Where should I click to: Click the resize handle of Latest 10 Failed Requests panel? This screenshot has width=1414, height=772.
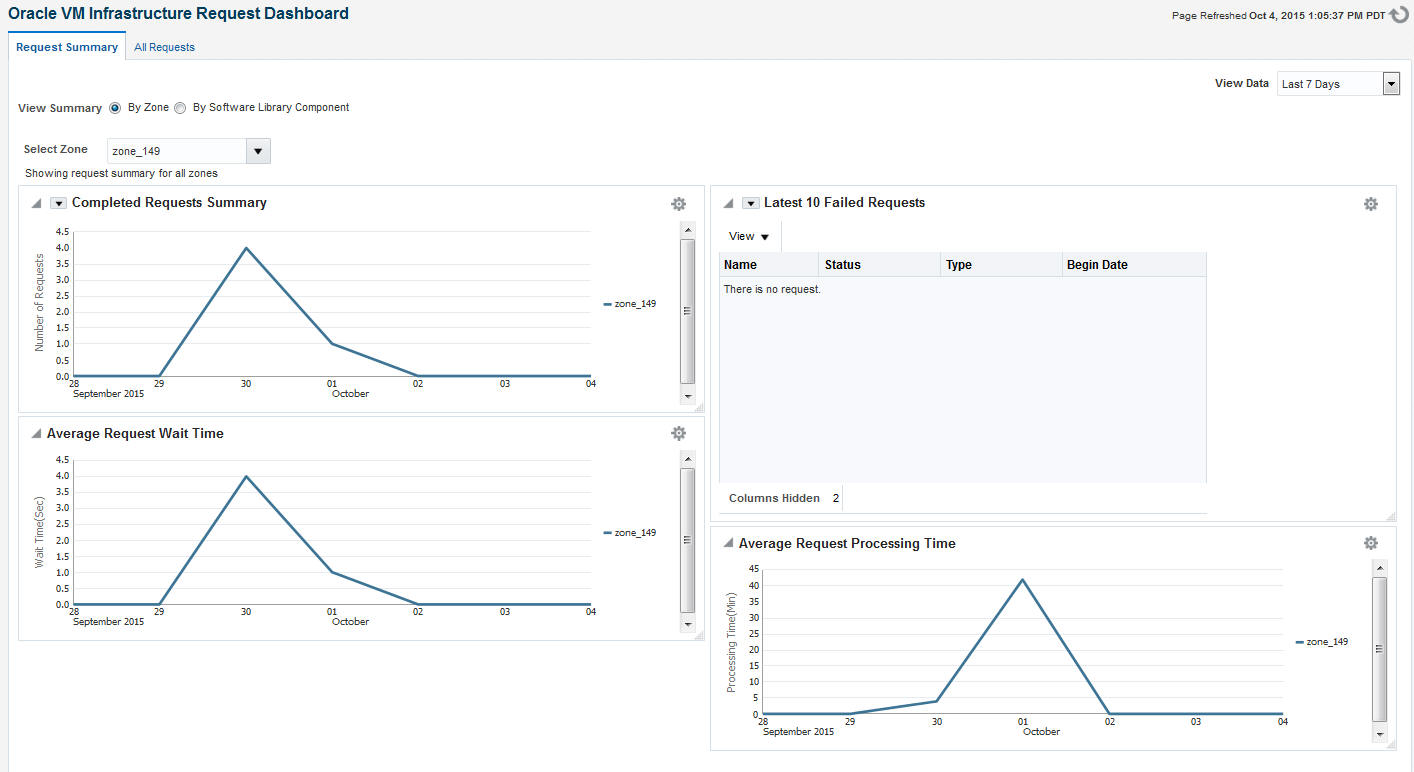[x=1391, y=516]
